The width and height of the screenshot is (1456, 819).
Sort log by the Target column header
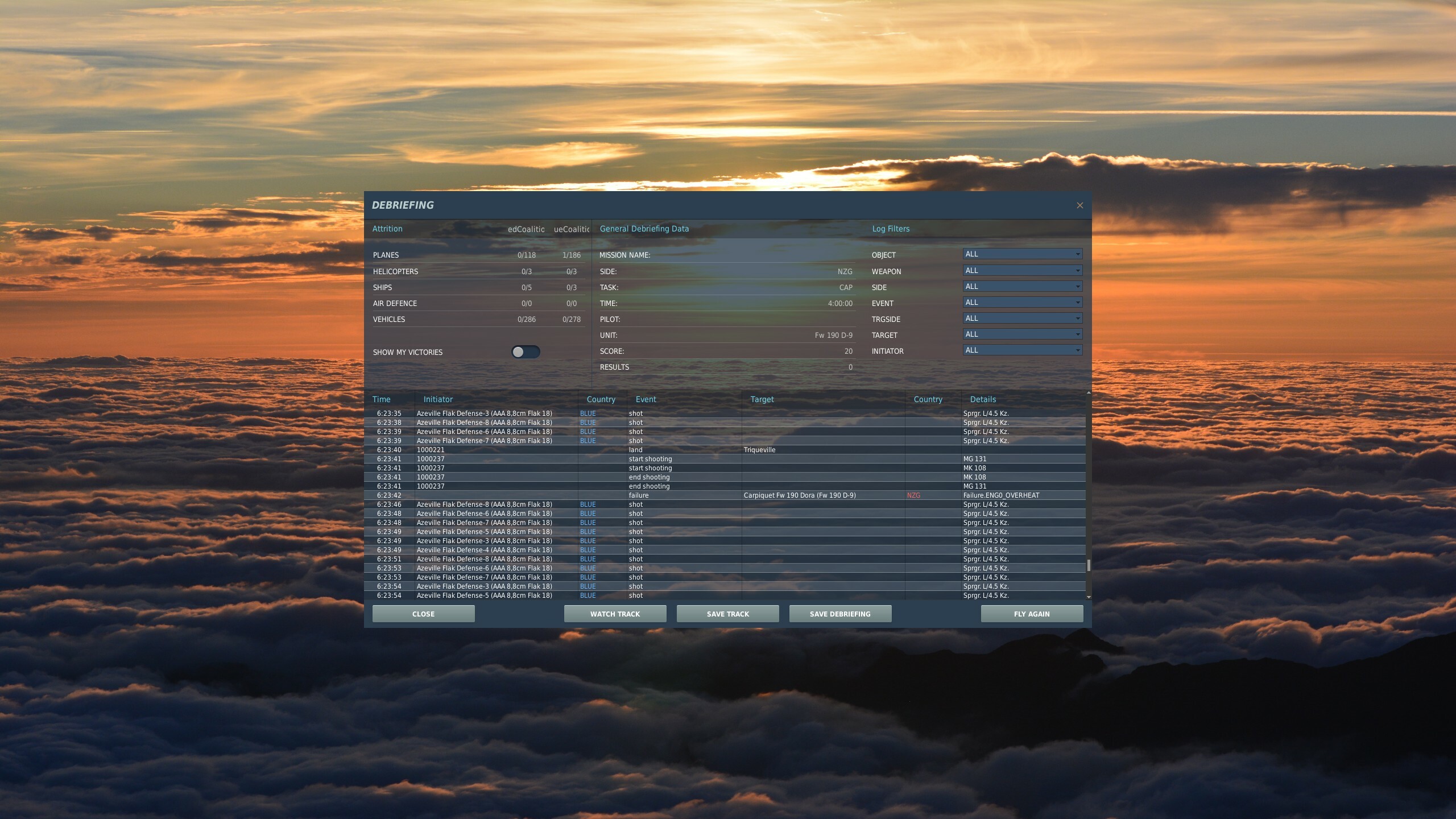(x=762, y=399)
